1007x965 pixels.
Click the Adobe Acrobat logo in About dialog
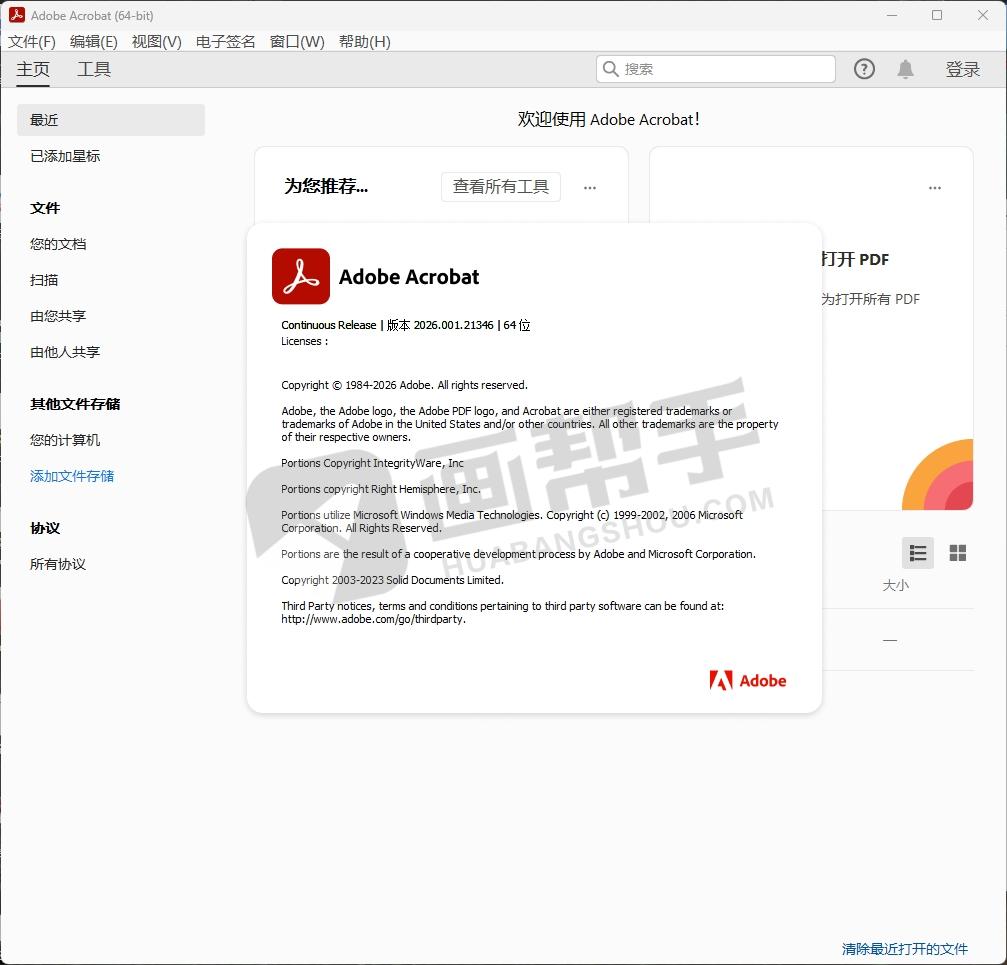pyautogui.click(x=301, y=276)
